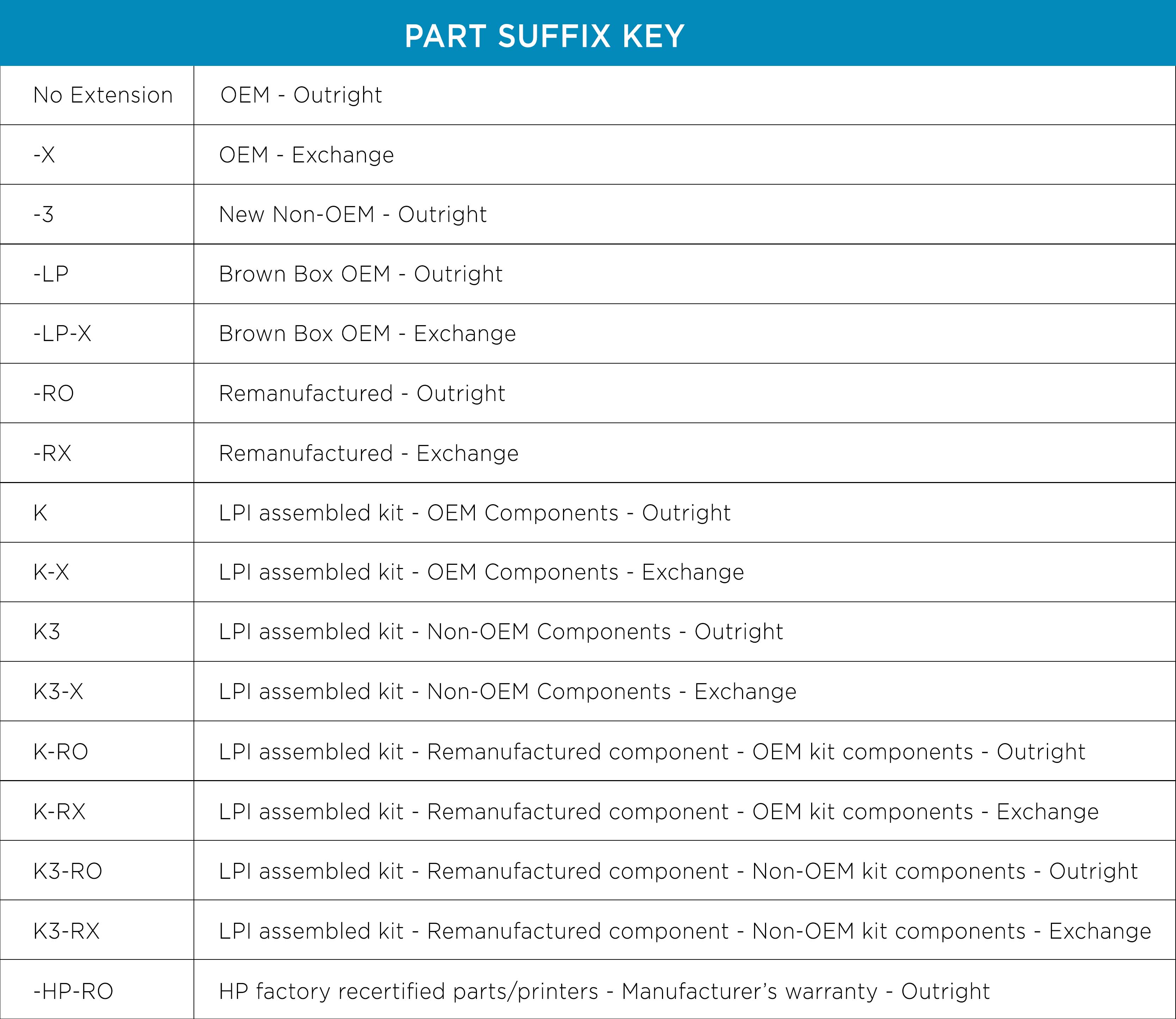1176x1019 pixels.
Task: Click New Non-OEM - Outright description
Action: [x=353, y=214]
